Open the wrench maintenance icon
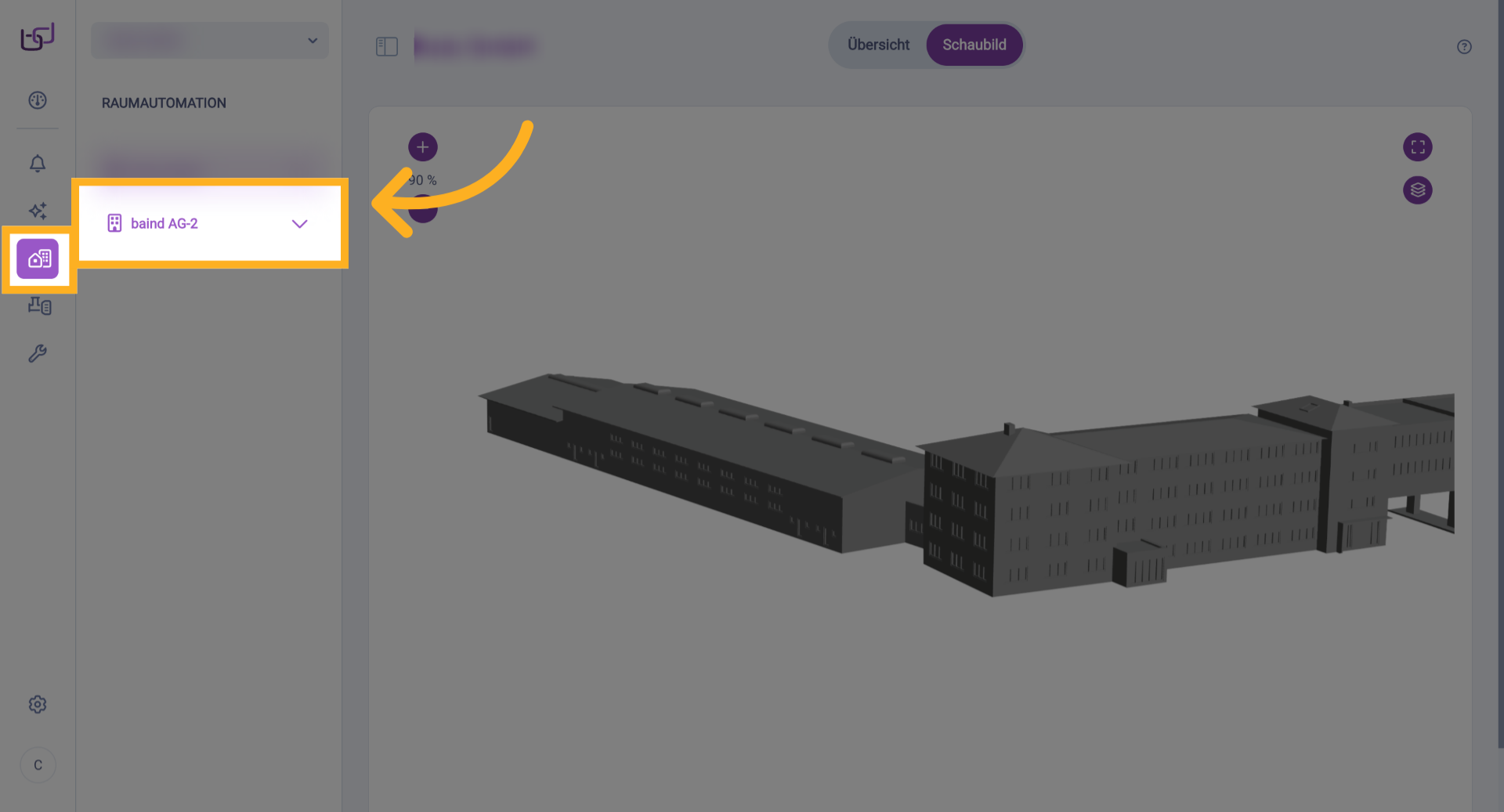 [38, 354]
